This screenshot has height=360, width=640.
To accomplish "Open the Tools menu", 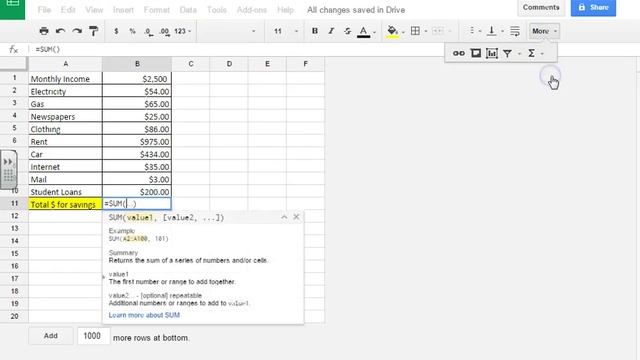I will click(217, 10).
